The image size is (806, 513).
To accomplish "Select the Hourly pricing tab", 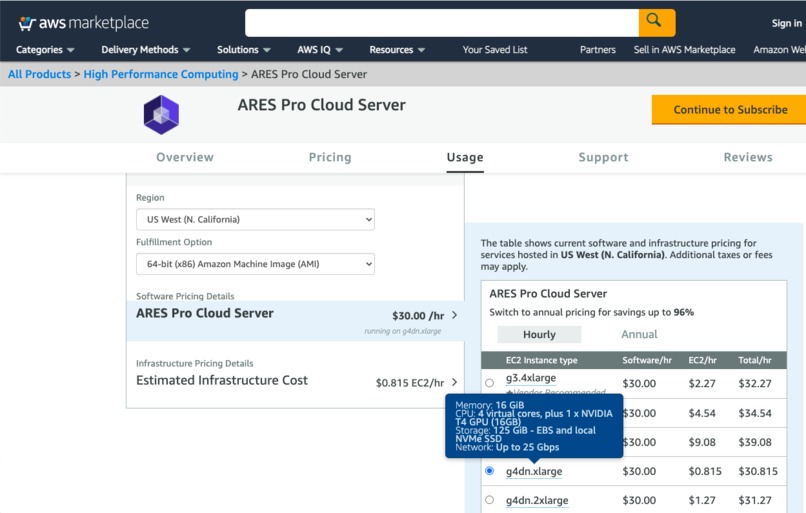I will [x=539, y=335].
